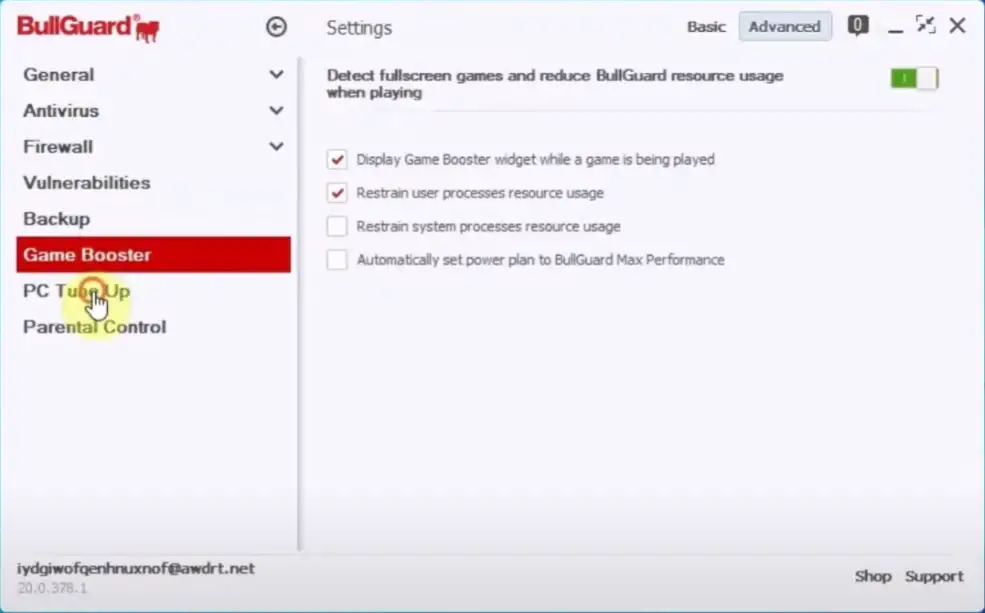Close the BullGuard settings window
The height and width of the screenshot is (613, 985).
(958, 26)
